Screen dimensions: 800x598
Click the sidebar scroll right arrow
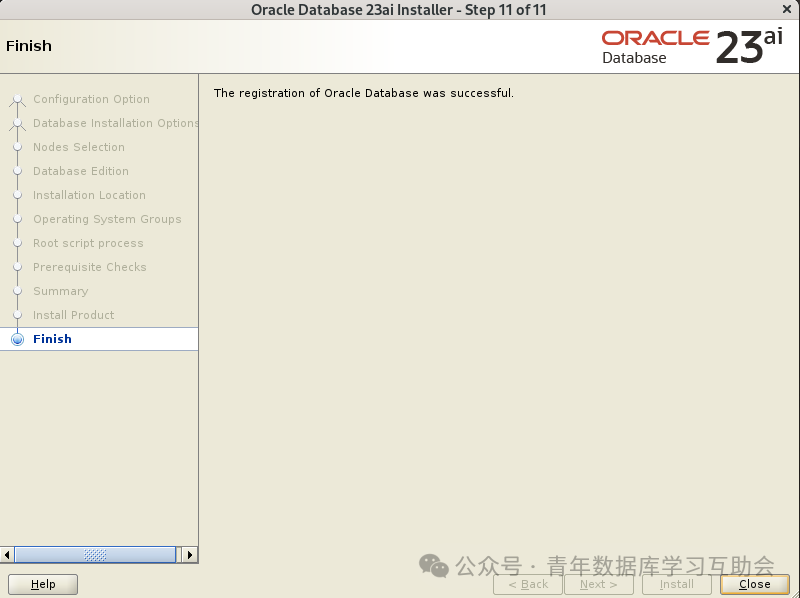(190, 555)
